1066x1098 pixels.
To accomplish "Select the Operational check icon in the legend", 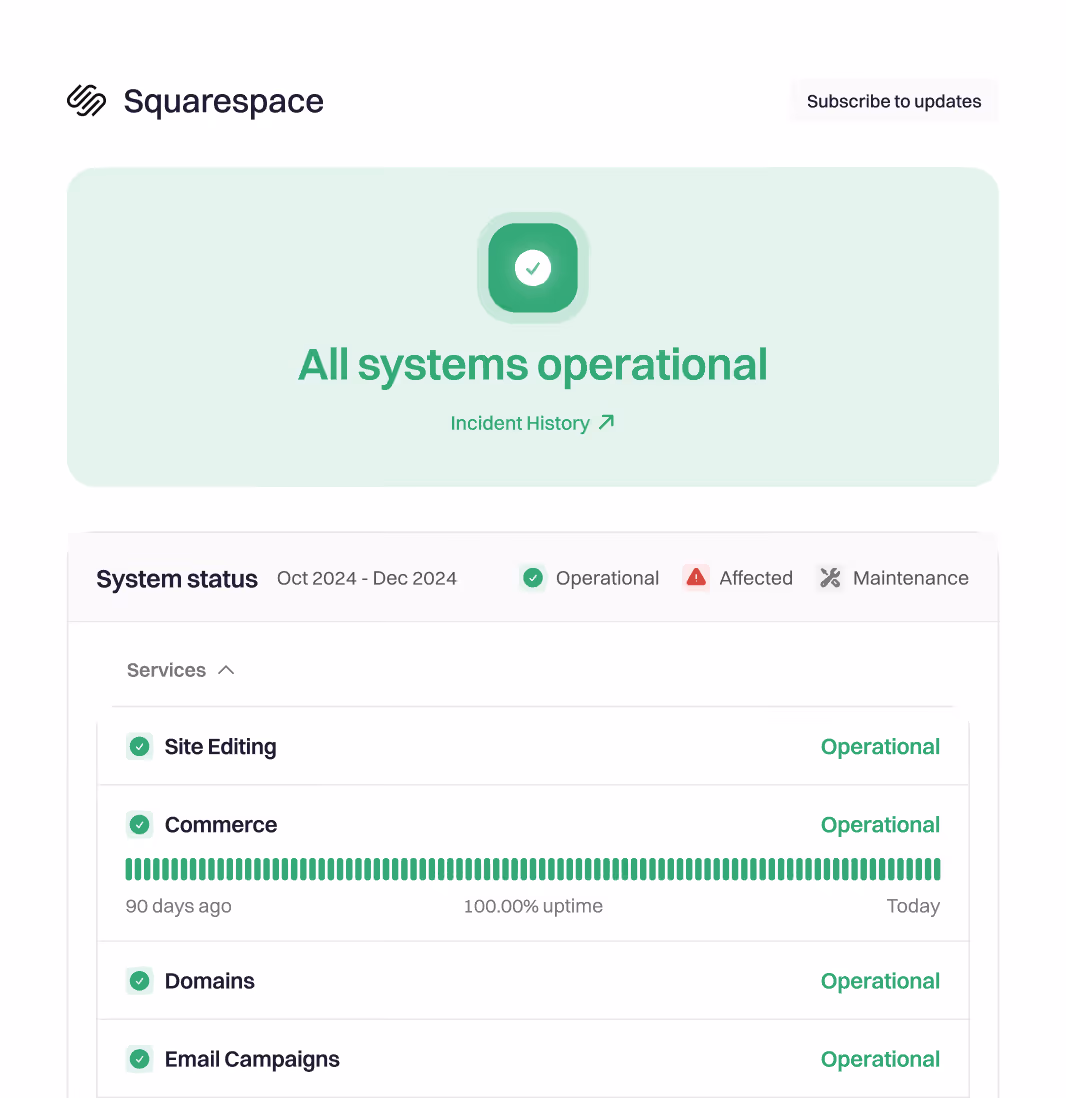I will point(533,578).
